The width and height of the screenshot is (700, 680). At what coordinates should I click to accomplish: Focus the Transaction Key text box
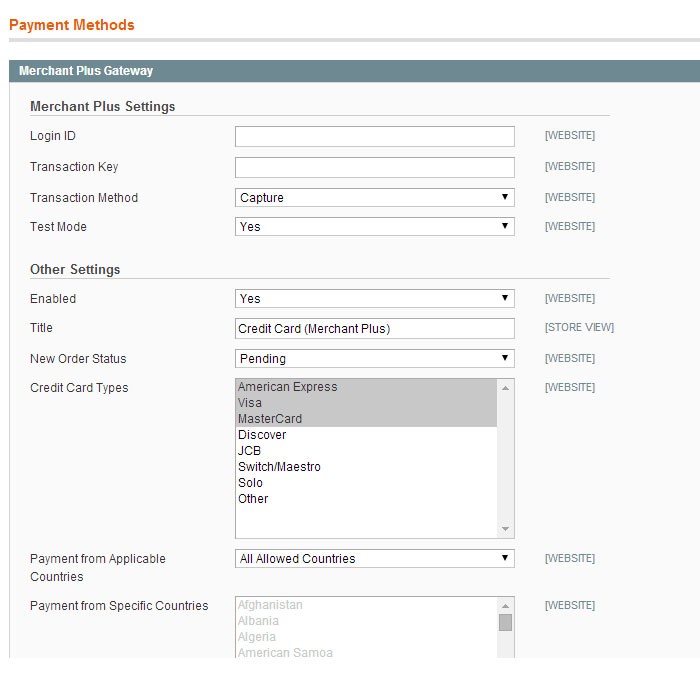(375, 167)
